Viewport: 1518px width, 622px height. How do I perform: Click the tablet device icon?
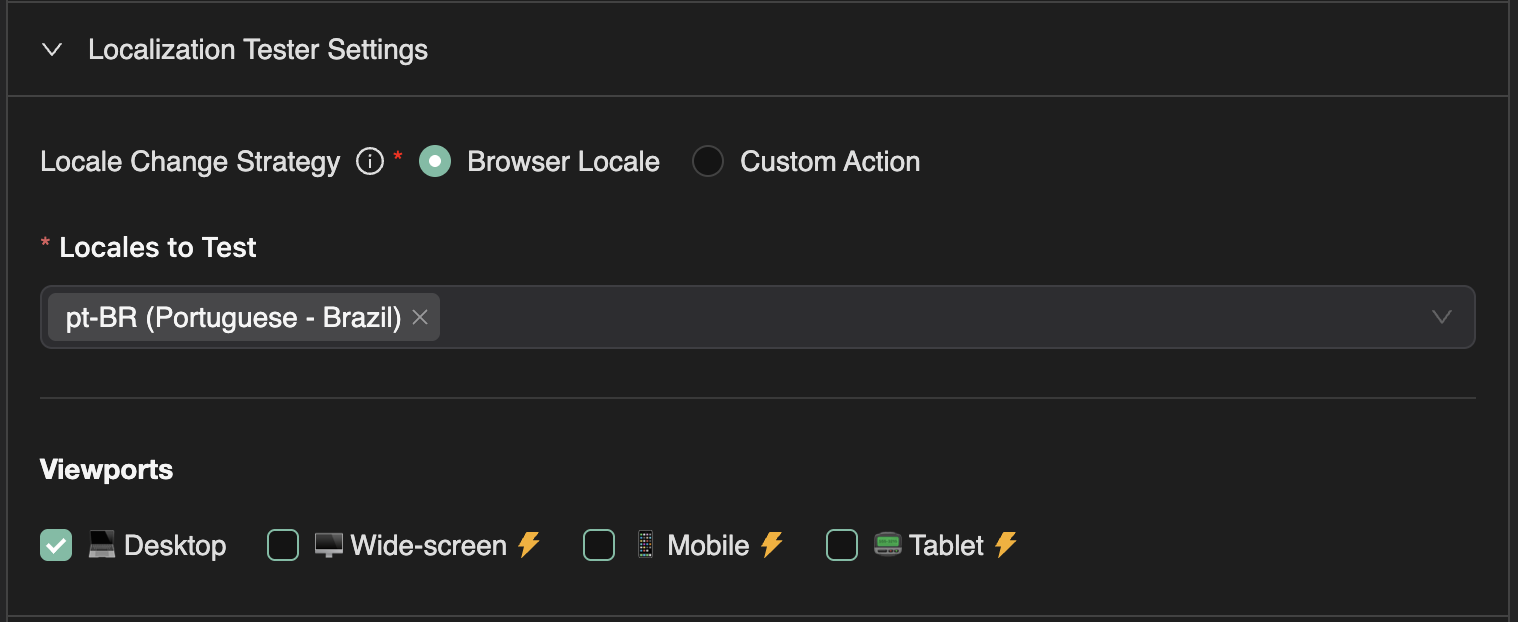point(888,544)
